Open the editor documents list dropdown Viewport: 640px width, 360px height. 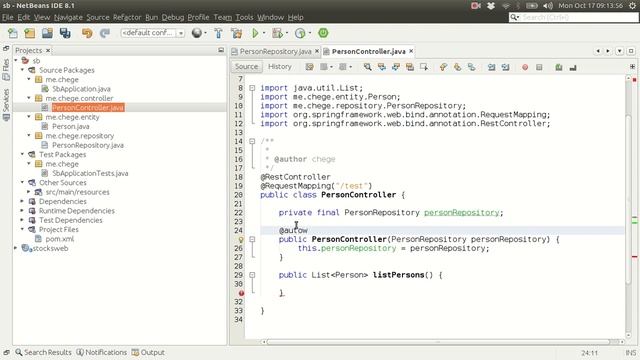click(x=620, y=51)
